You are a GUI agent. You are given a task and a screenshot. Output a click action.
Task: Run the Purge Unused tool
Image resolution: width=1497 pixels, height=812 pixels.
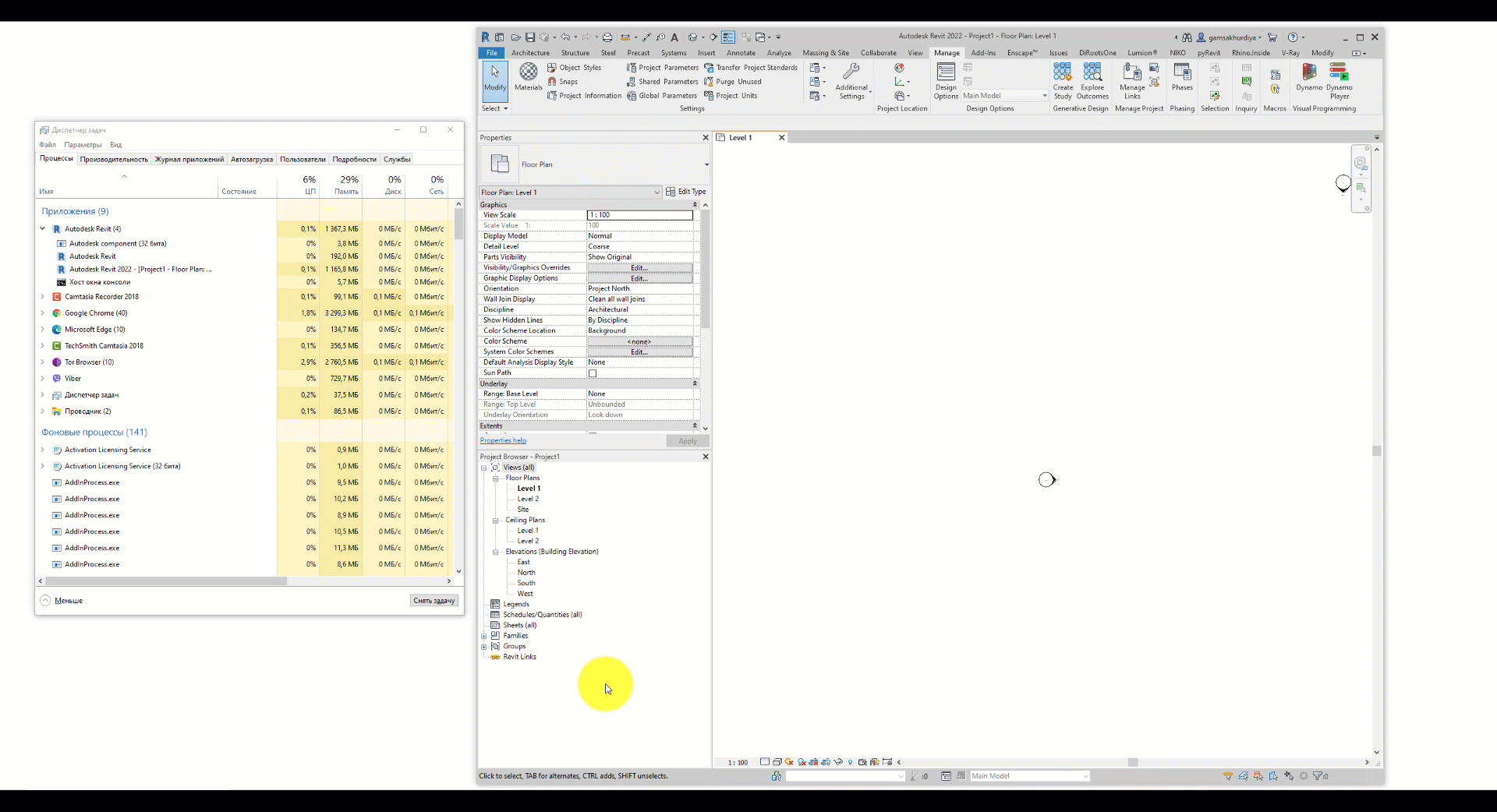pos(733,82)
